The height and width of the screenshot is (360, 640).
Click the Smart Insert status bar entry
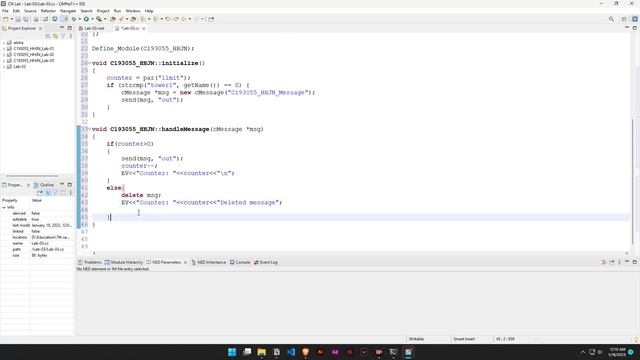[x=464, y=339]
